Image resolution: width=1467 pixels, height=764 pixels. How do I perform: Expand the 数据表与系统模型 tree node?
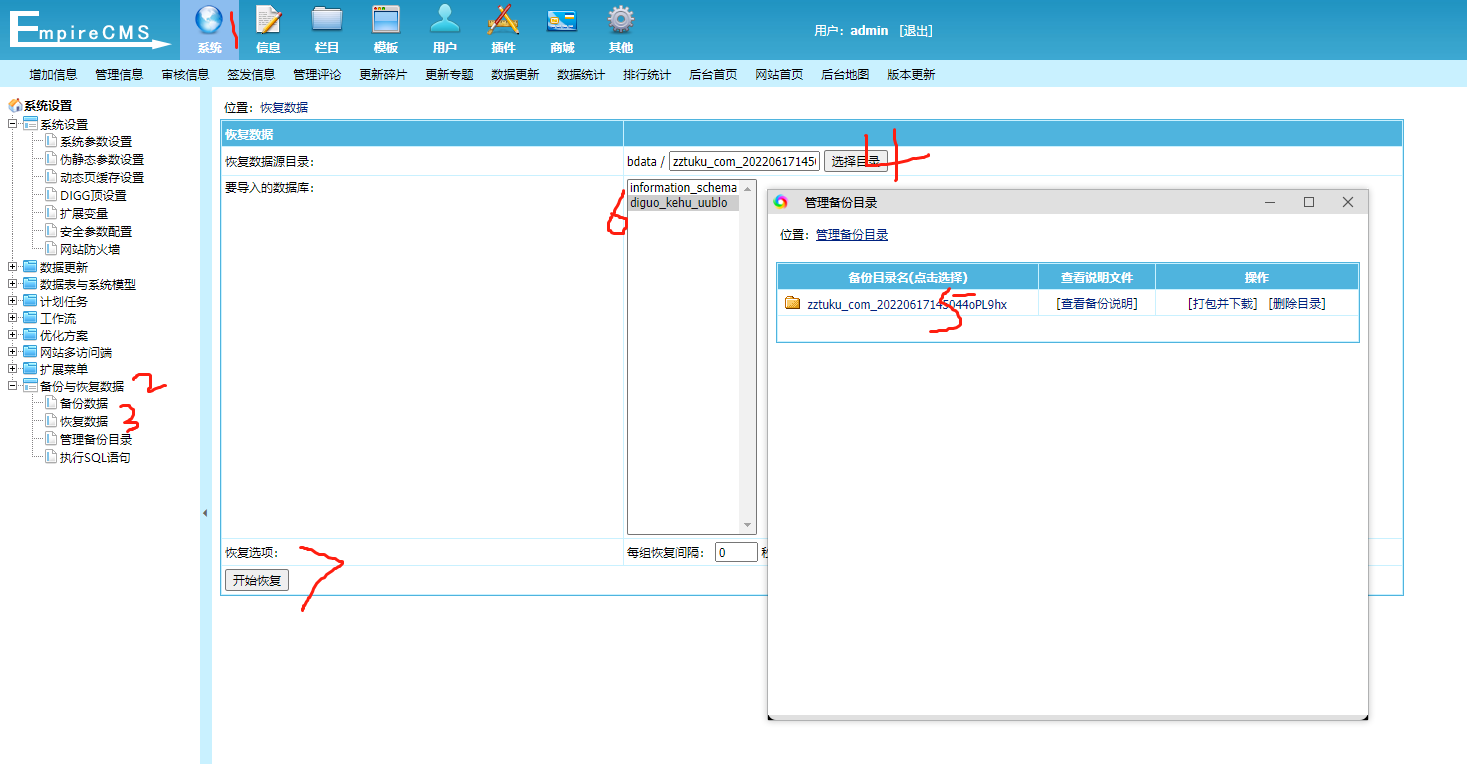(12, 284)
